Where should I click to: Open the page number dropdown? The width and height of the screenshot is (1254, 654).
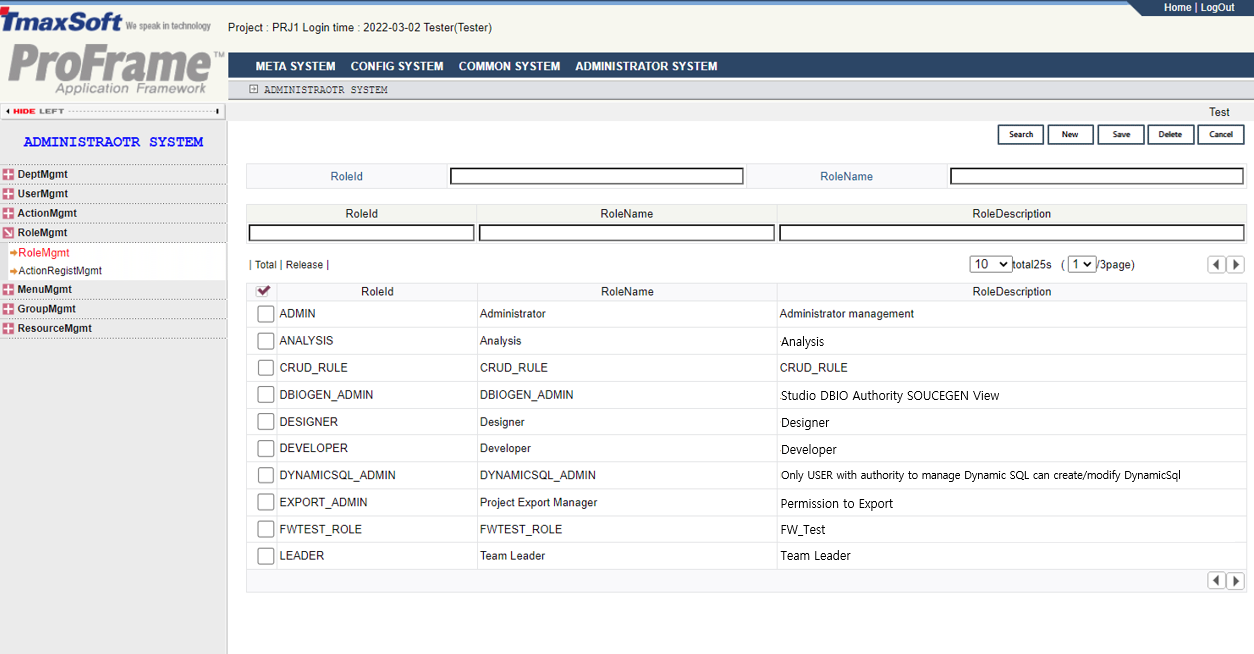click(1081, 265)
